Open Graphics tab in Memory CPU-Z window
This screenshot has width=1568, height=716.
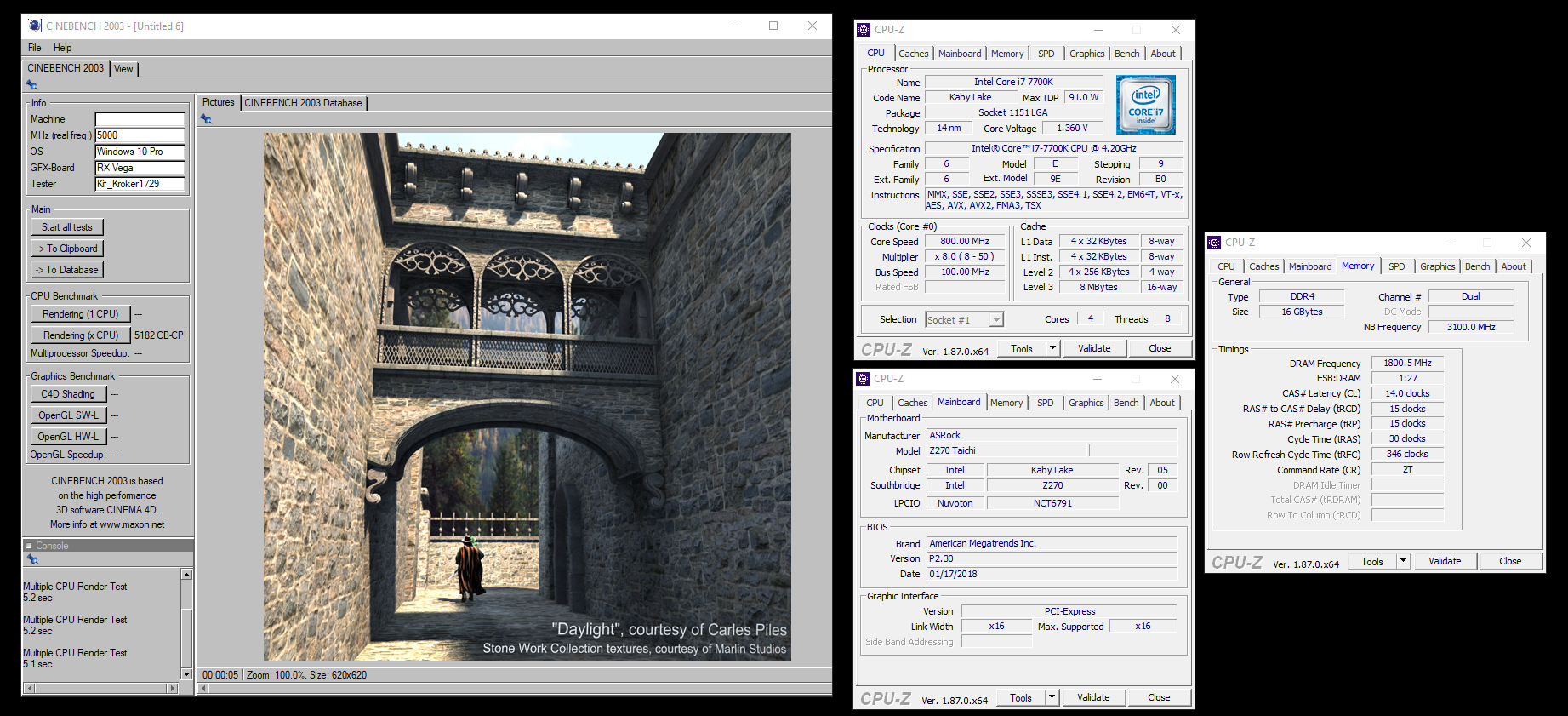point(1438,266)
